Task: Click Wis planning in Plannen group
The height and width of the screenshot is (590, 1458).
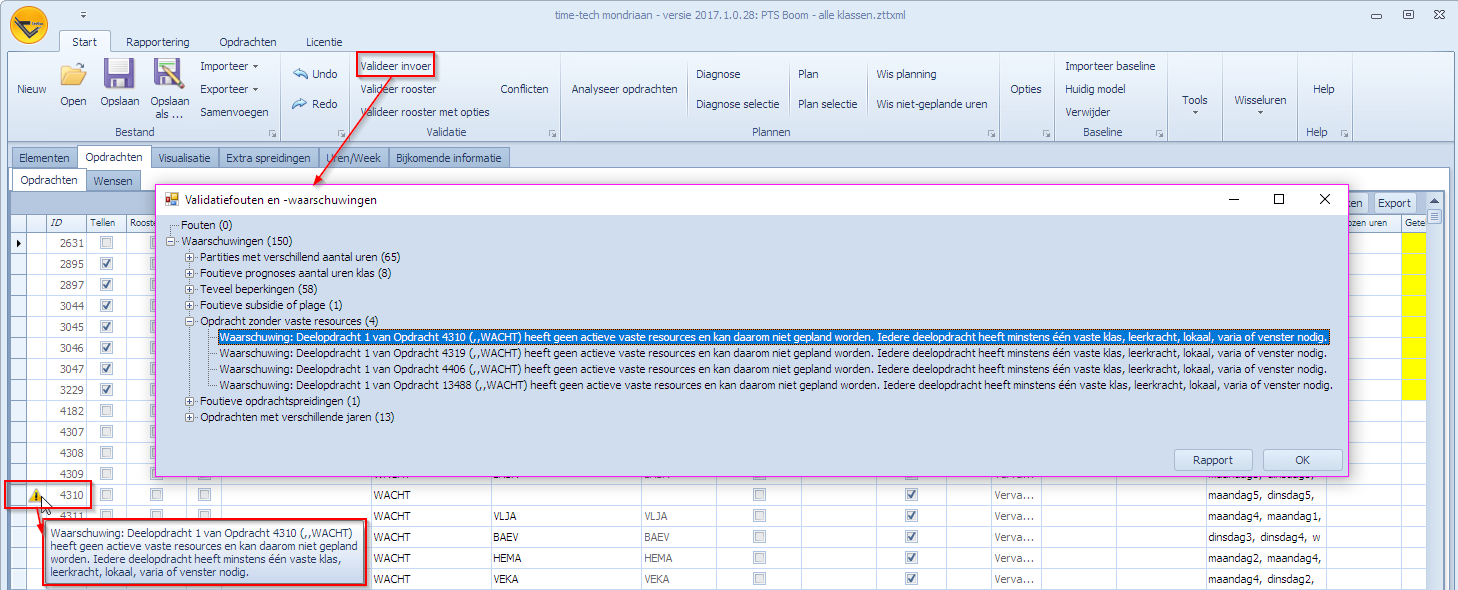Action: pos(907,74)
